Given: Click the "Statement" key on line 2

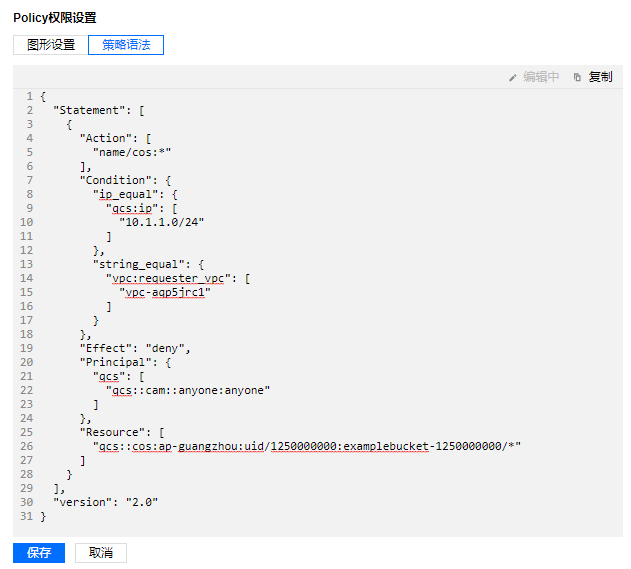Looking at the screenshot, I should tap(89, 110).
